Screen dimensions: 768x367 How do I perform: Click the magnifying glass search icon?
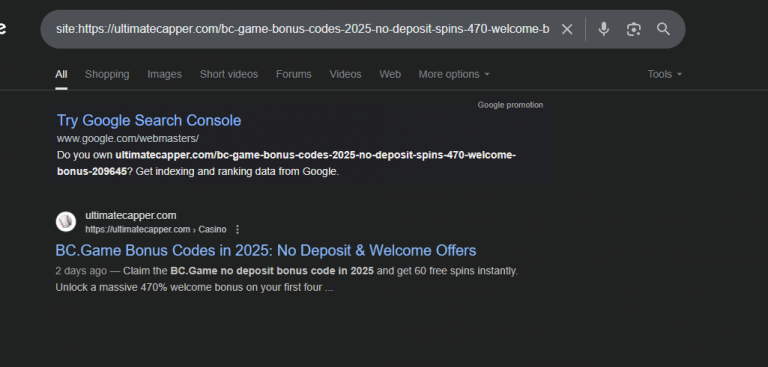[663, 29]
